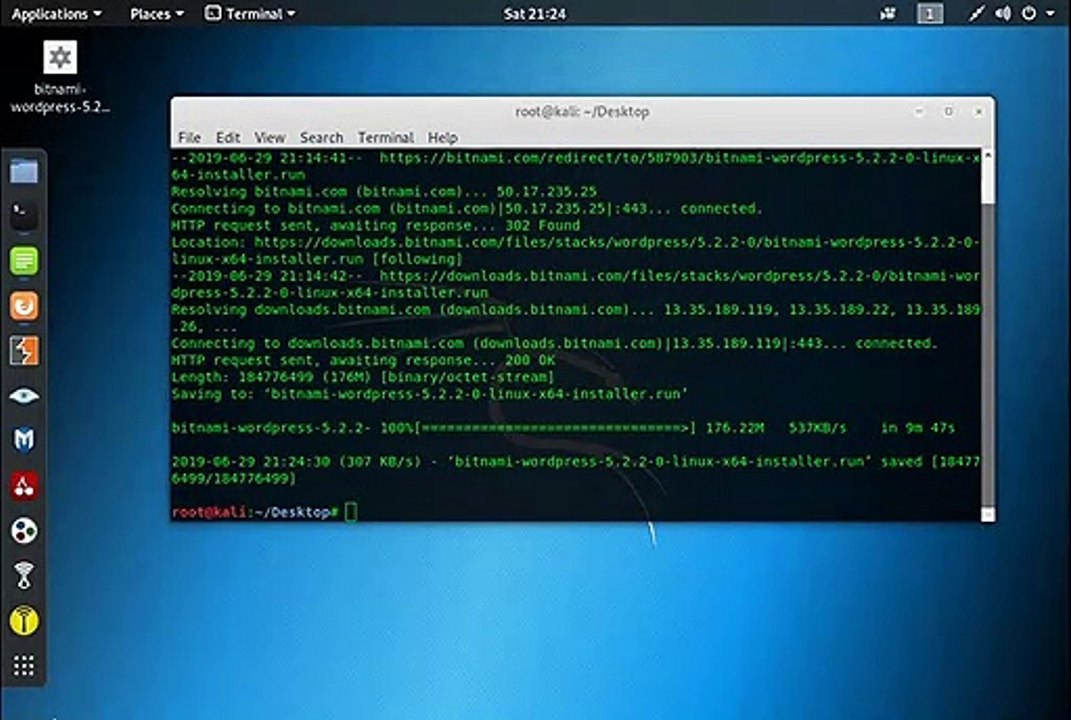Click the power icon in top bar
Viewport: 1071px width, 720px height.
pyautogui.click(x=1029, y=13)
